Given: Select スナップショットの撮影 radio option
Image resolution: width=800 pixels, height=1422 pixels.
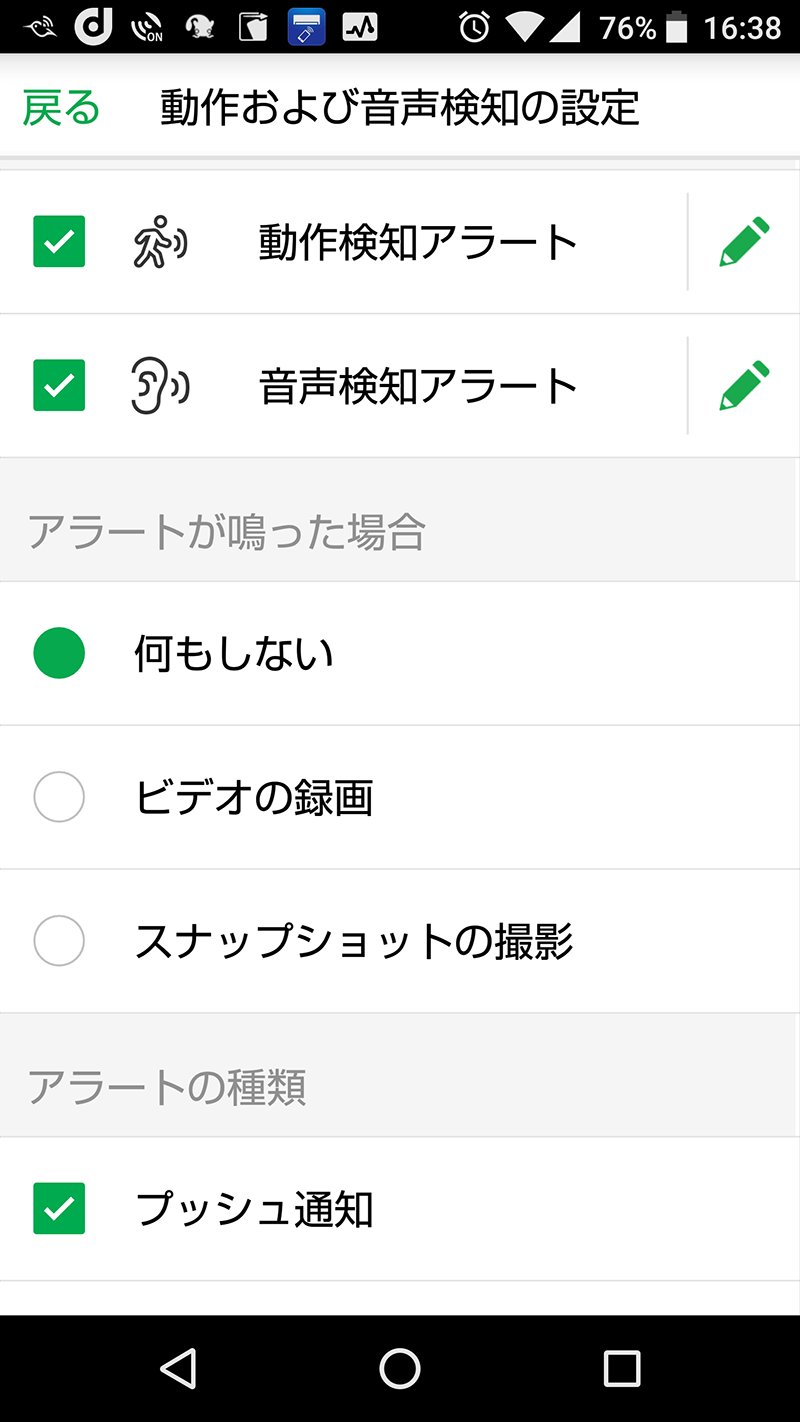Looking at the screenshot, I should pos(59,941).
